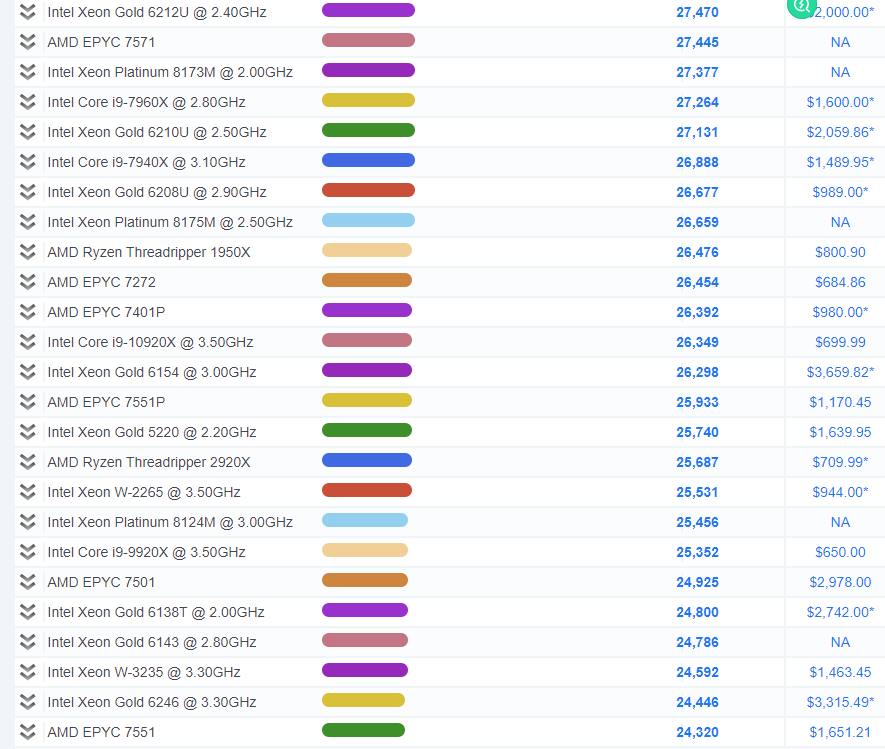Image resolution: width=885 pixels, height=749 pixels.
Task: Click price $684.86 for AMD EPYC 7272
Action: point(840,282)
